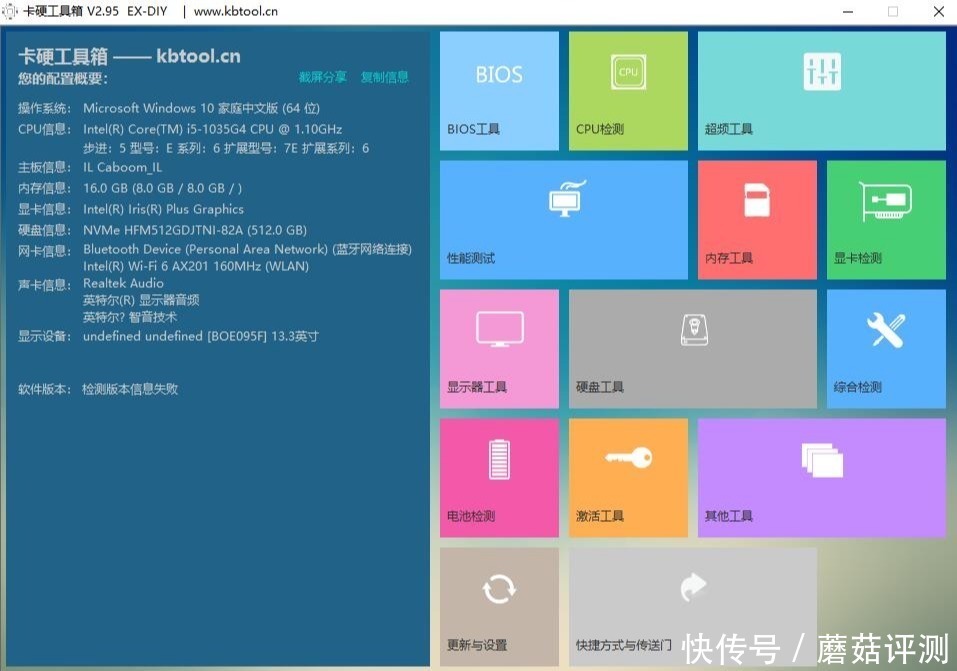
Task: Browse 其他工具 (Other Tools)
Action: 820,477
